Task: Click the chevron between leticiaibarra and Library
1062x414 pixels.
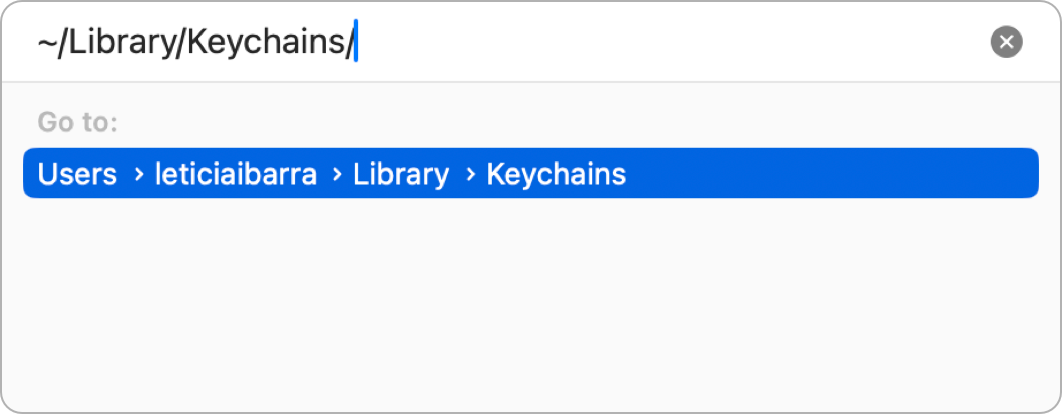Action: 336,174
